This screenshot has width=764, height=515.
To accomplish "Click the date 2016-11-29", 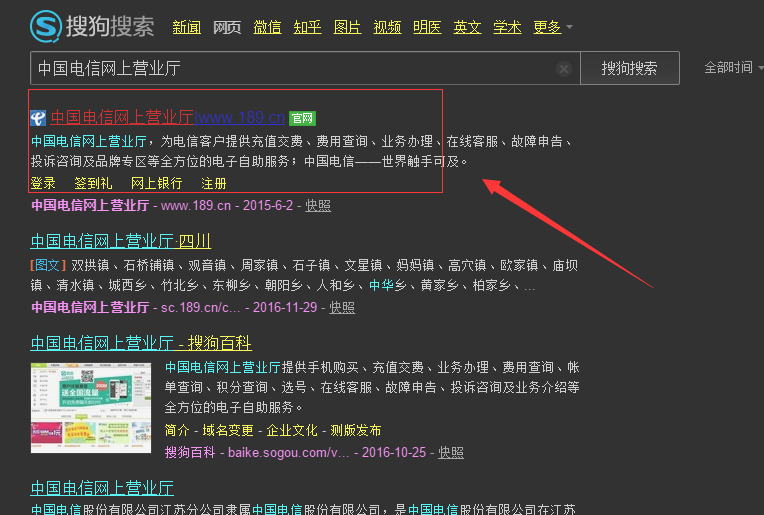I will point(285,307).
